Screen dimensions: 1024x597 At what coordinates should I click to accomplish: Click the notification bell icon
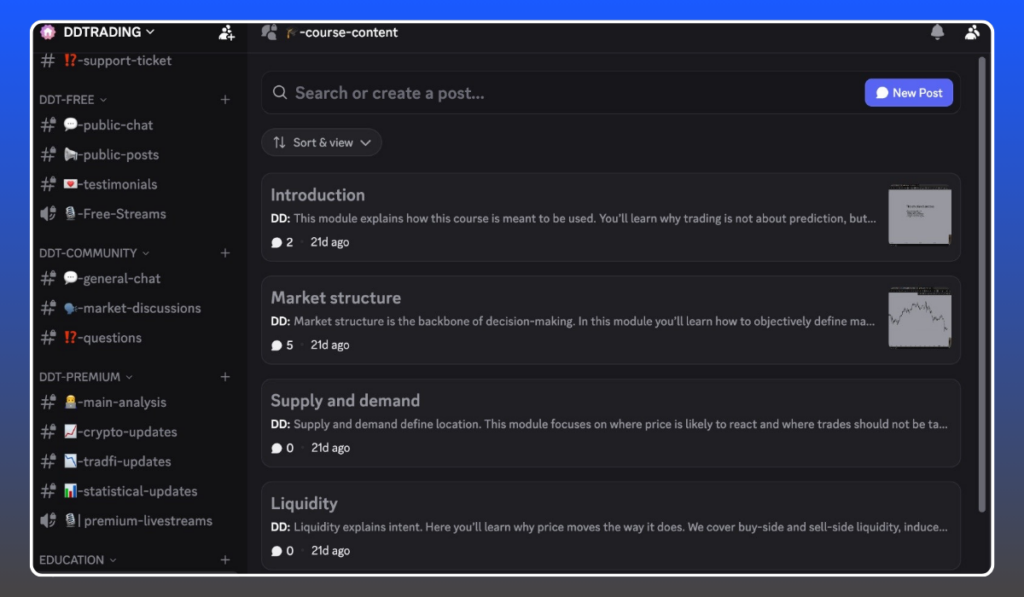click(x=937, y=32)
